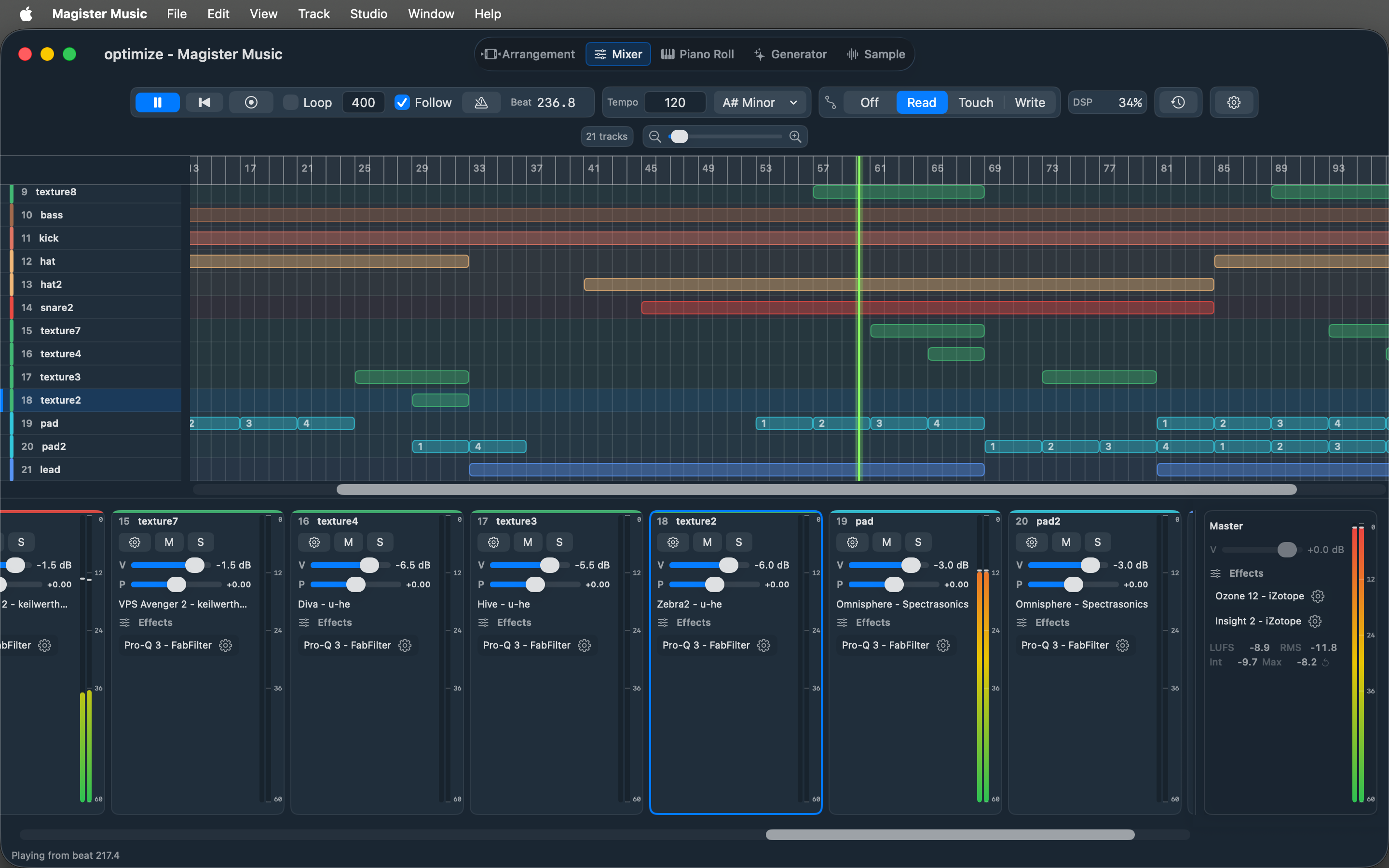Mute the pad2 channel
The height and width of the screenshot is (868, 1389).
(x=1066, y=542)
